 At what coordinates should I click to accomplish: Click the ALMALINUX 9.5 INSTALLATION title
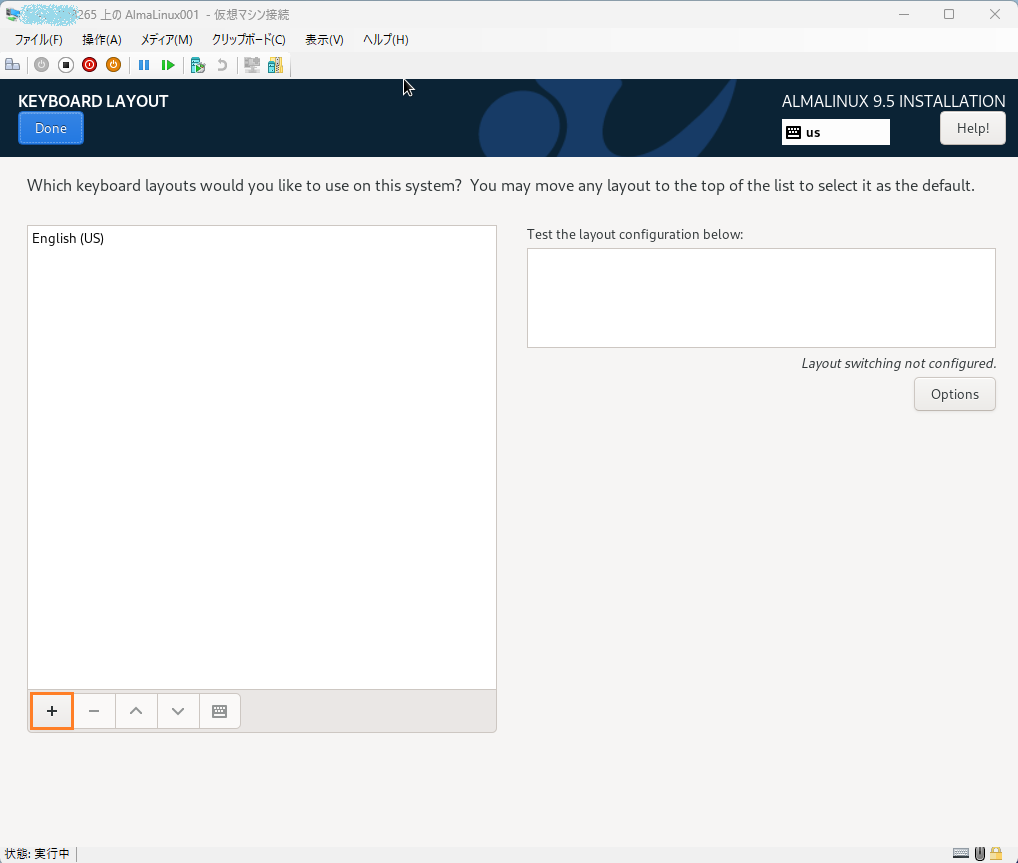pyautogui.click(x=893, y=101)
